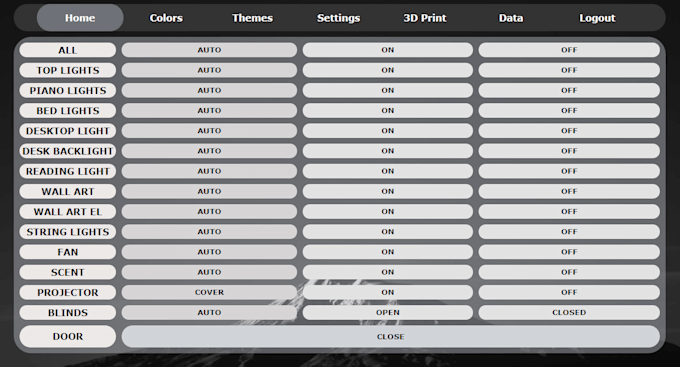
Task: Click the Projector COVER button
Action: 209,292
